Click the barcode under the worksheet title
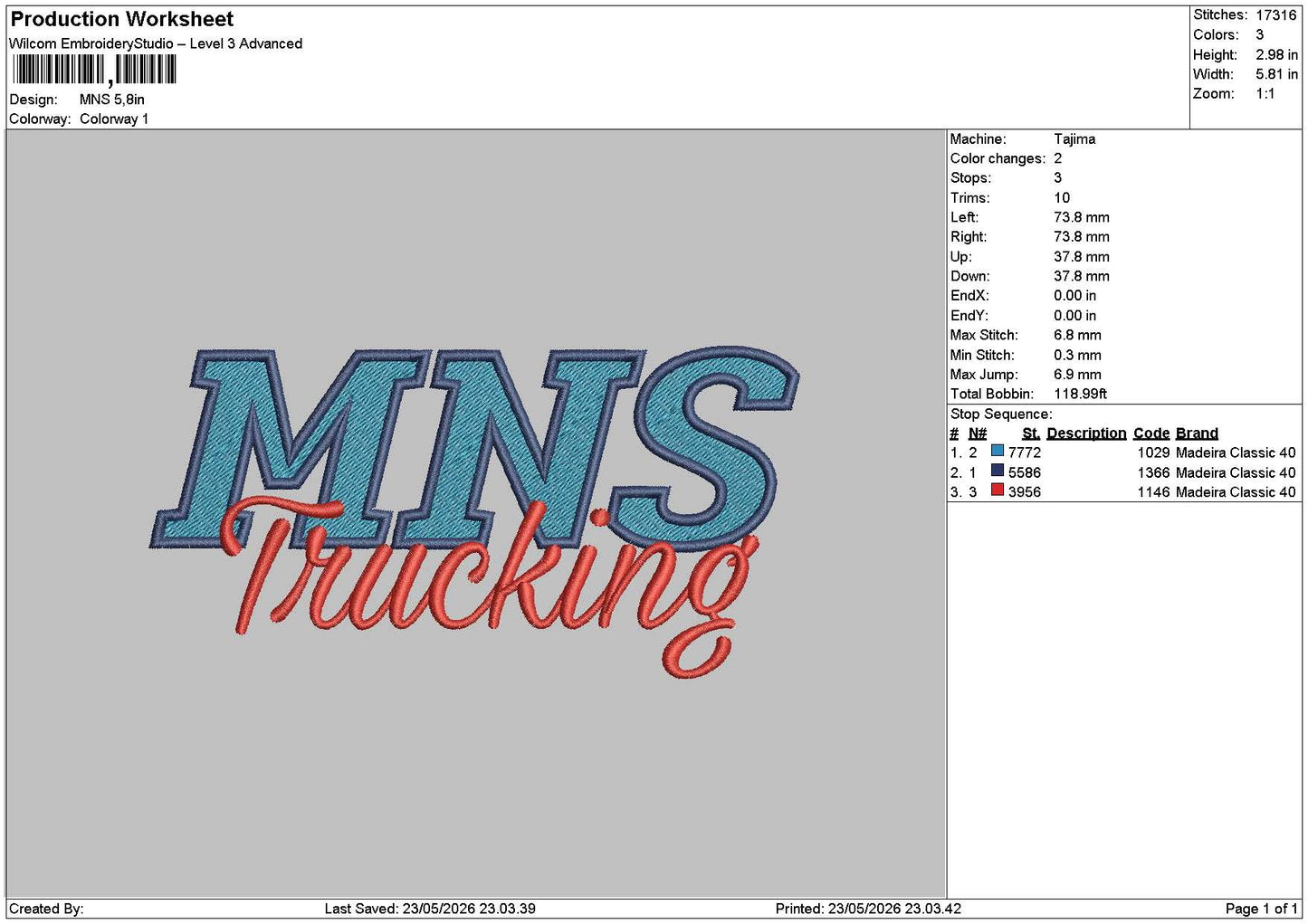The height and width of the screenshot is (924, 1308). (x=94, y=70)
